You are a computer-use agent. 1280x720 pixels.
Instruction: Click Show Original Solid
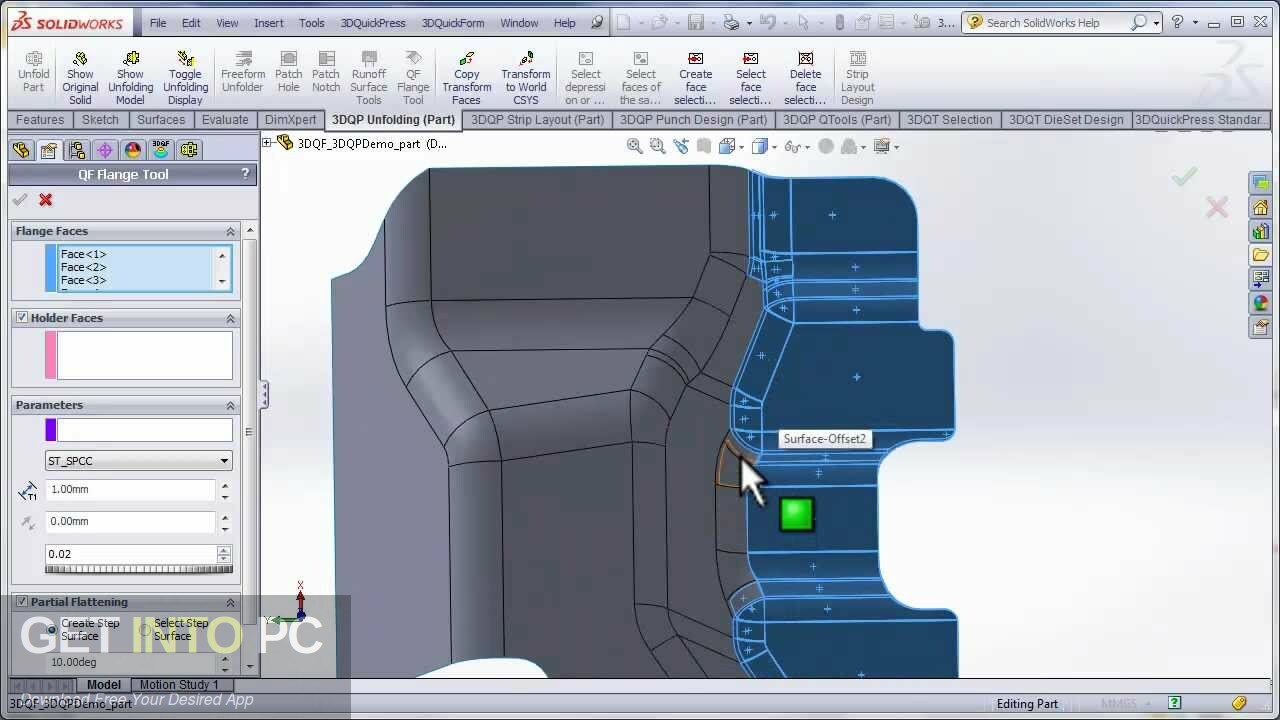click(x=80, y=78)
